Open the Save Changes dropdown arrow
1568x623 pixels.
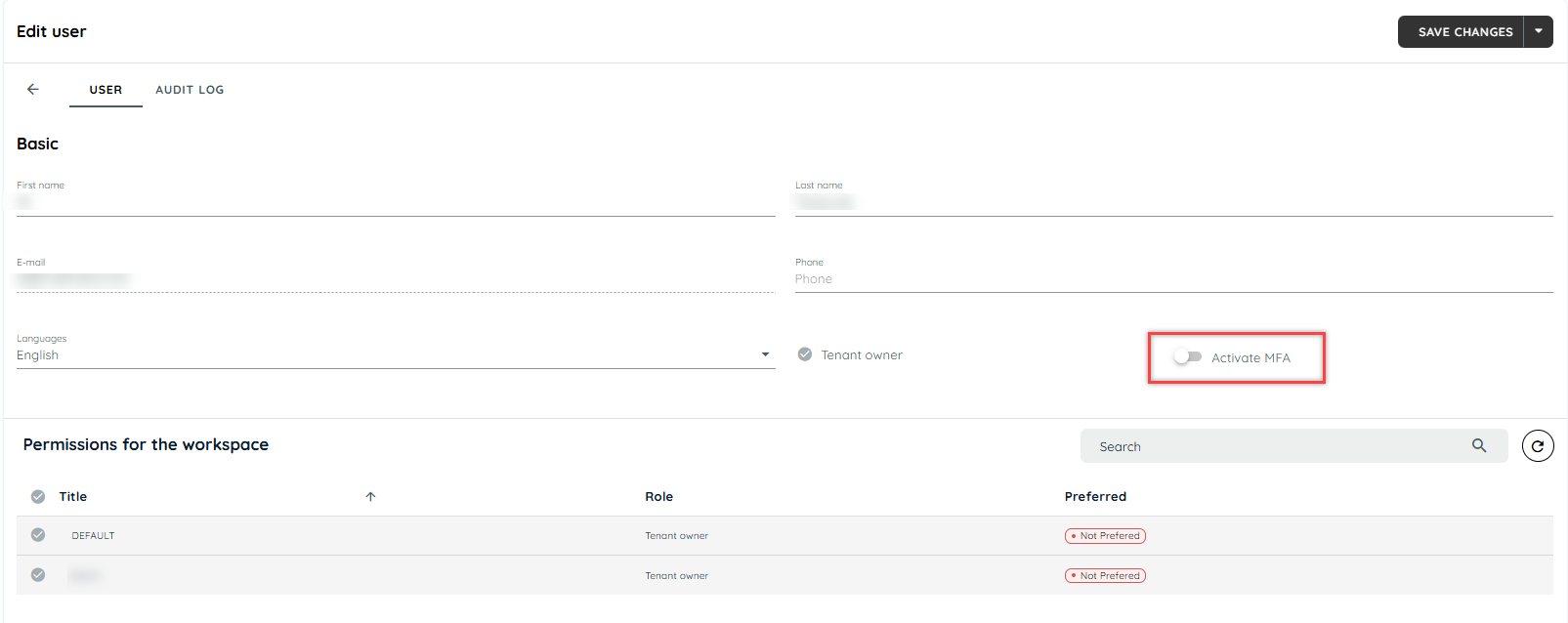pyautogui.click(x=1539, y=31)
